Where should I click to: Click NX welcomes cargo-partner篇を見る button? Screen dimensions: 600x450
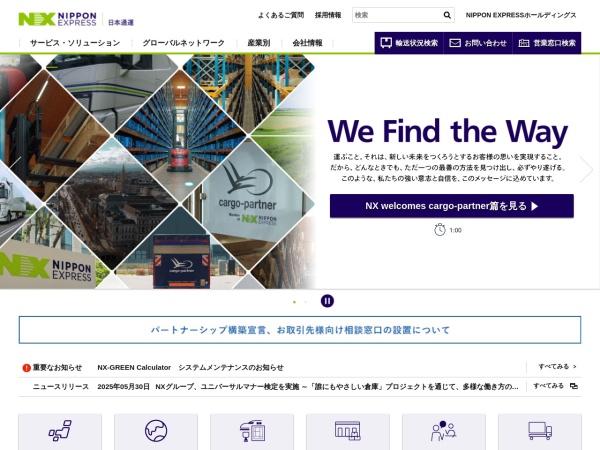[452, 206]
